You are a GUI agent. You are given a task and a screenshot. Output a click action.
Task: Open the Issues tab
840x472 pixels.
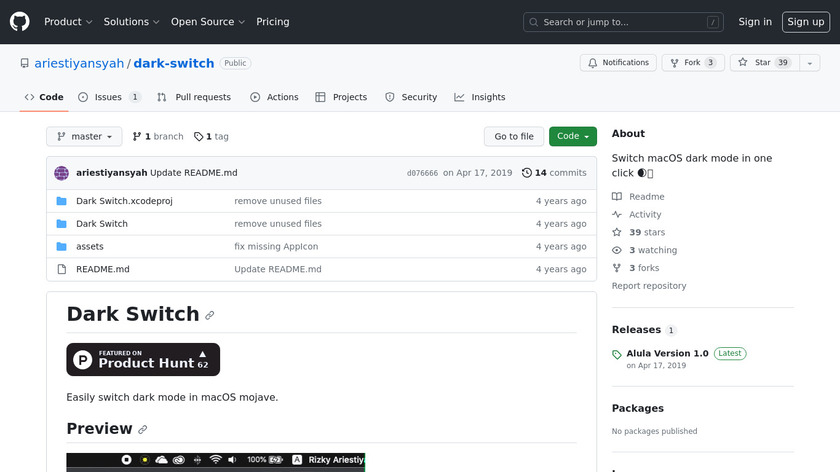click(109, 97)
